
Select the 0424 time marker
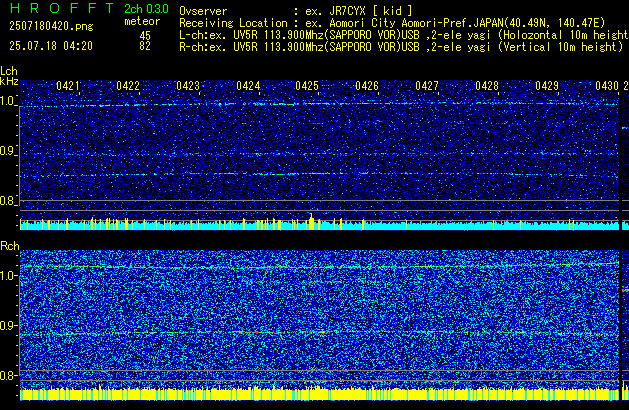pos(248,86)
